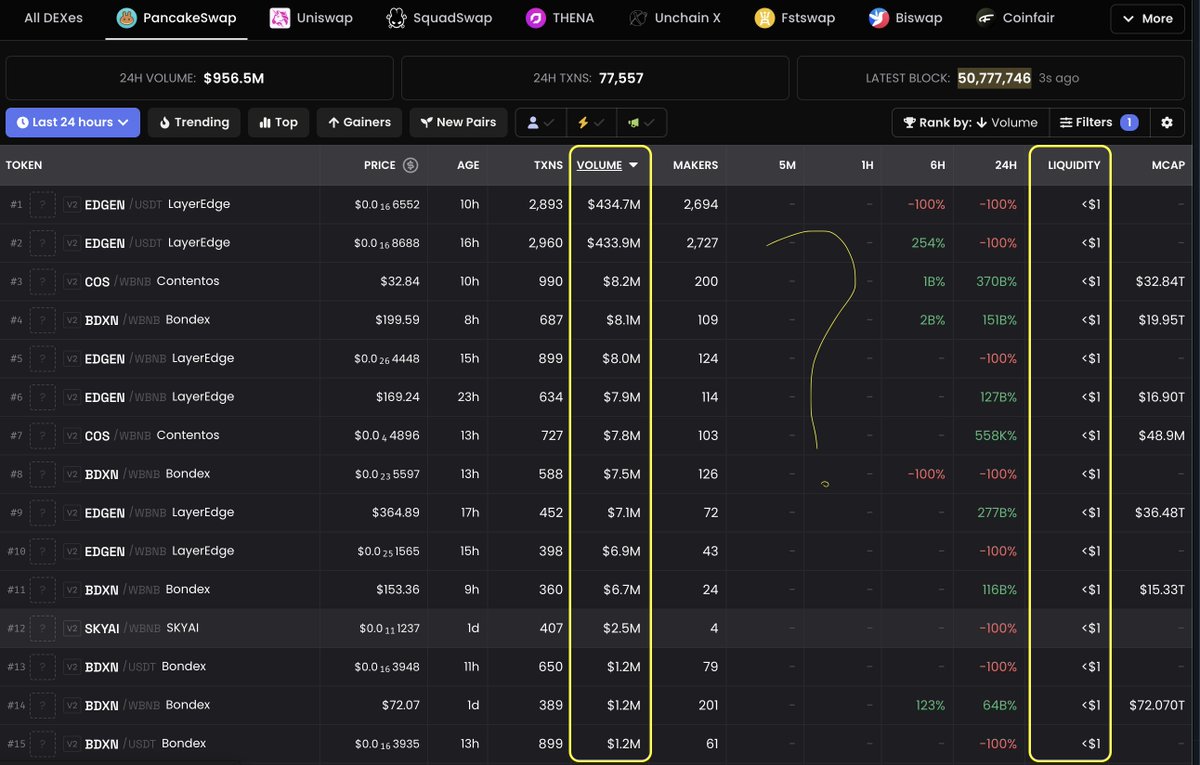Click the Unchain X logo icon
Viewport: 1200px width, 765px height.
pos(637,18)
